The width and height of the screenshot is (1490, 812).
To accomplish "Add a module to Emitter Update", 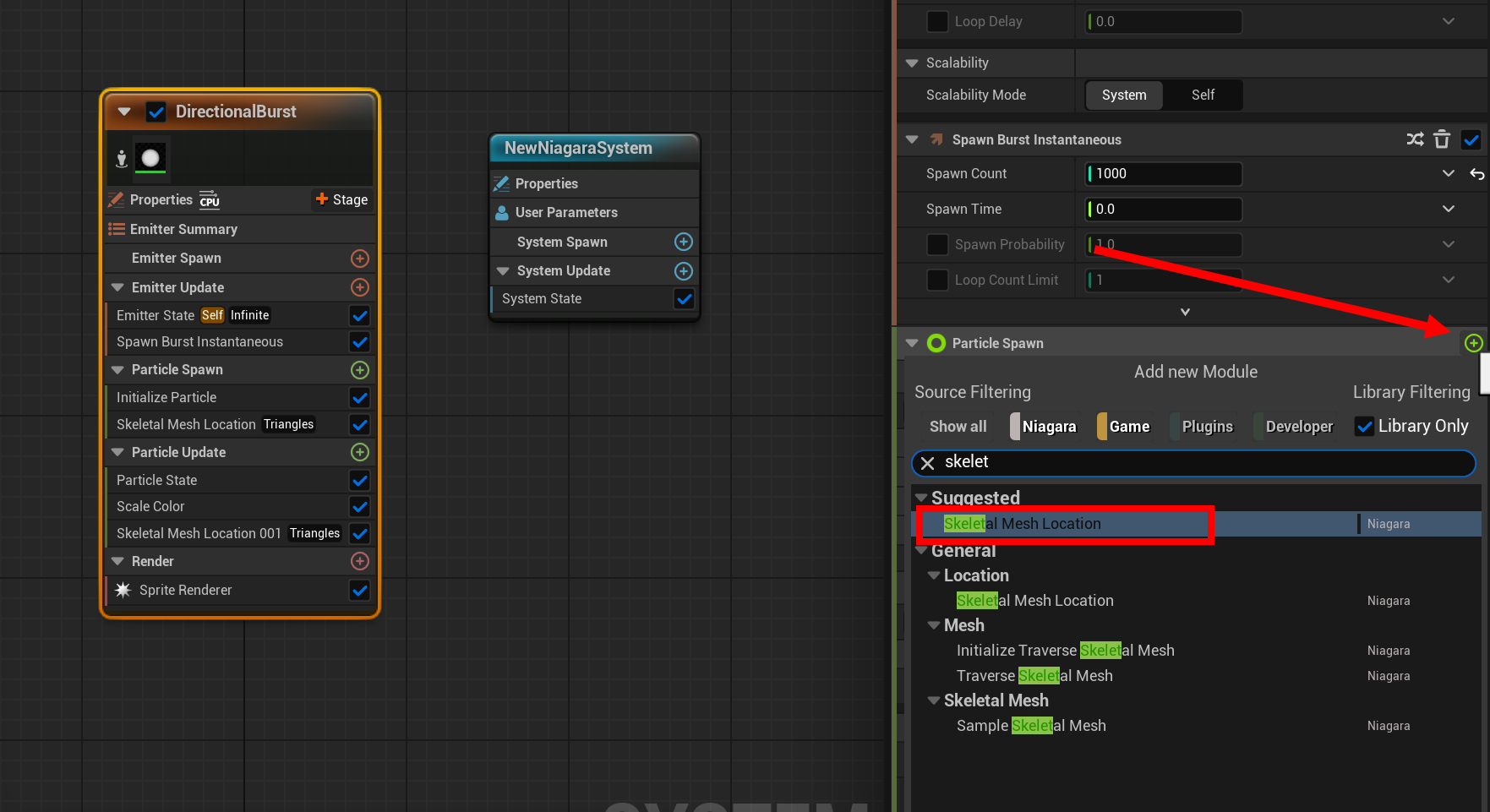I will pyautogui.click(x=360, y=287).
